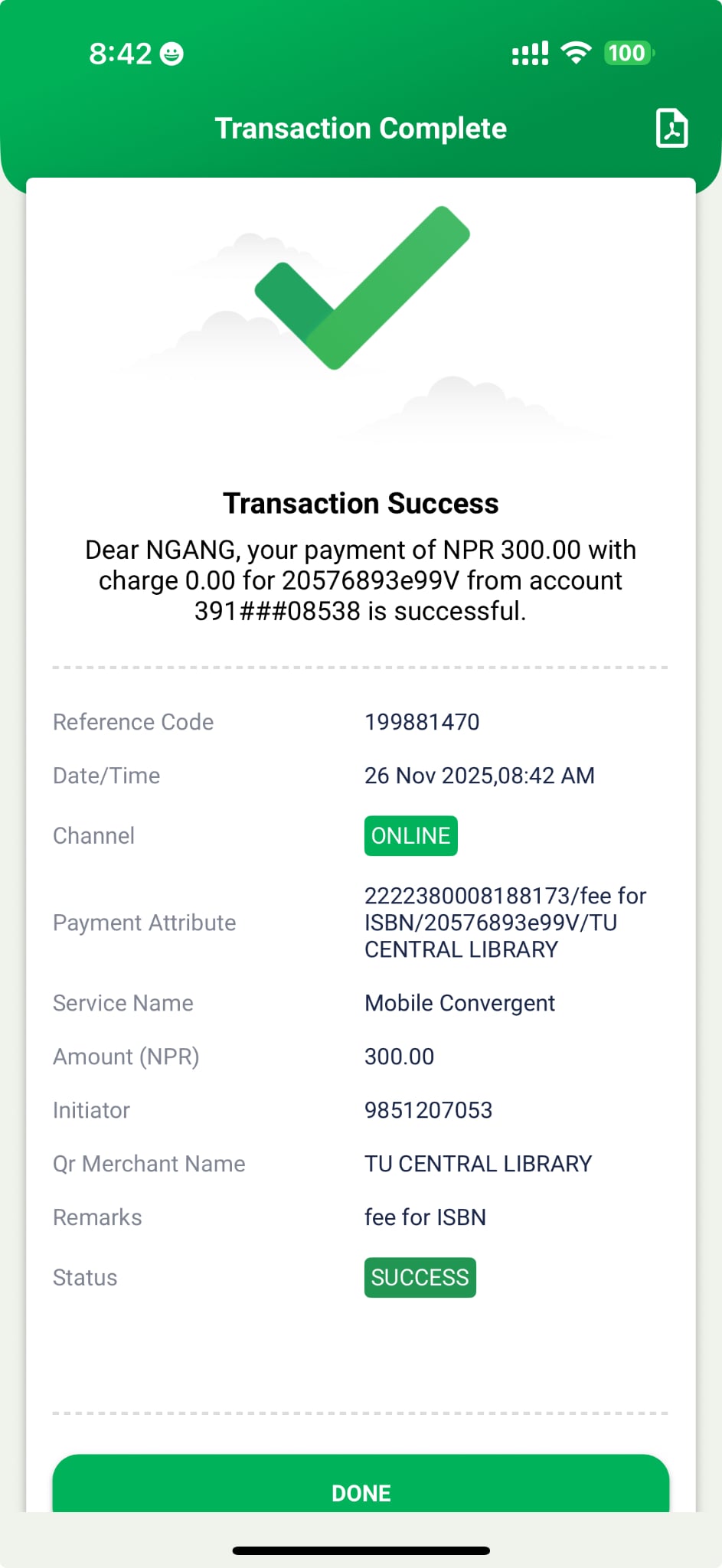Select the reference code 199881470
The image size is (722, 1568).
click(x=422, y=722)
